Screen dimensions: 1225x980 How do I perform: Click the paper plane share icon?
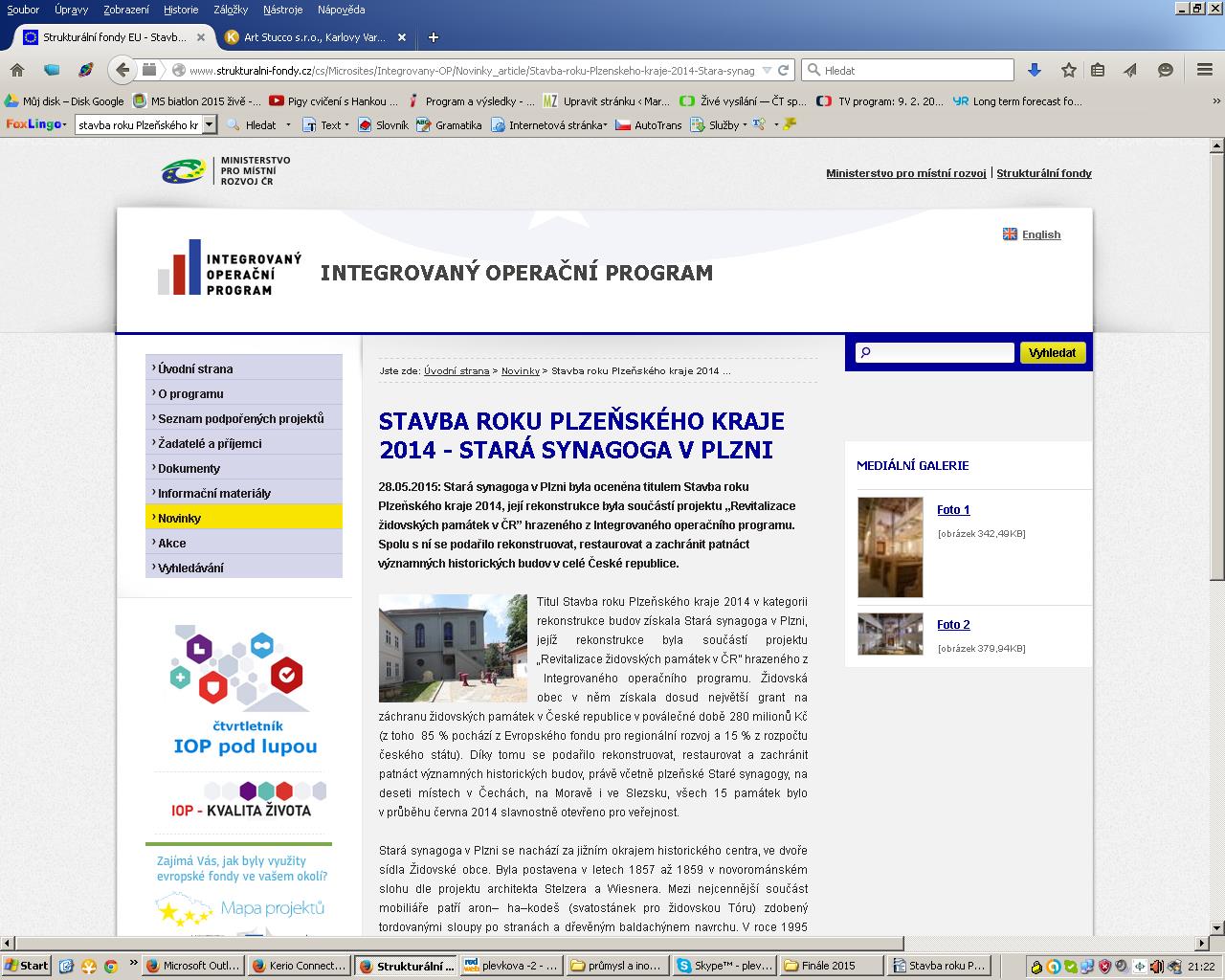(x=1130, y=70)
